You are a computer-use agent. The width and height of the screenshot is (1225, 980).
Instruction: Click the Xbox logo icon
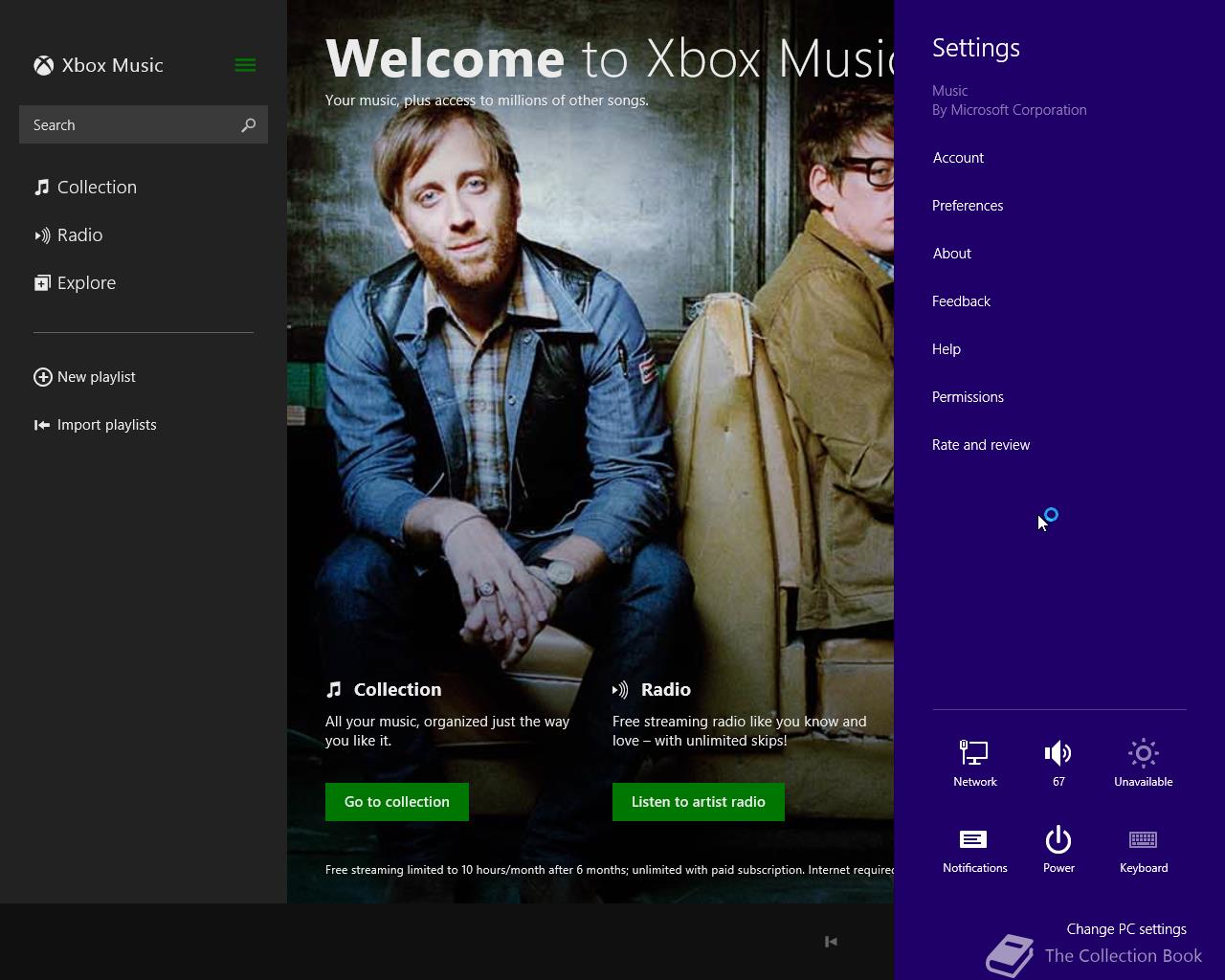[43, 65]
